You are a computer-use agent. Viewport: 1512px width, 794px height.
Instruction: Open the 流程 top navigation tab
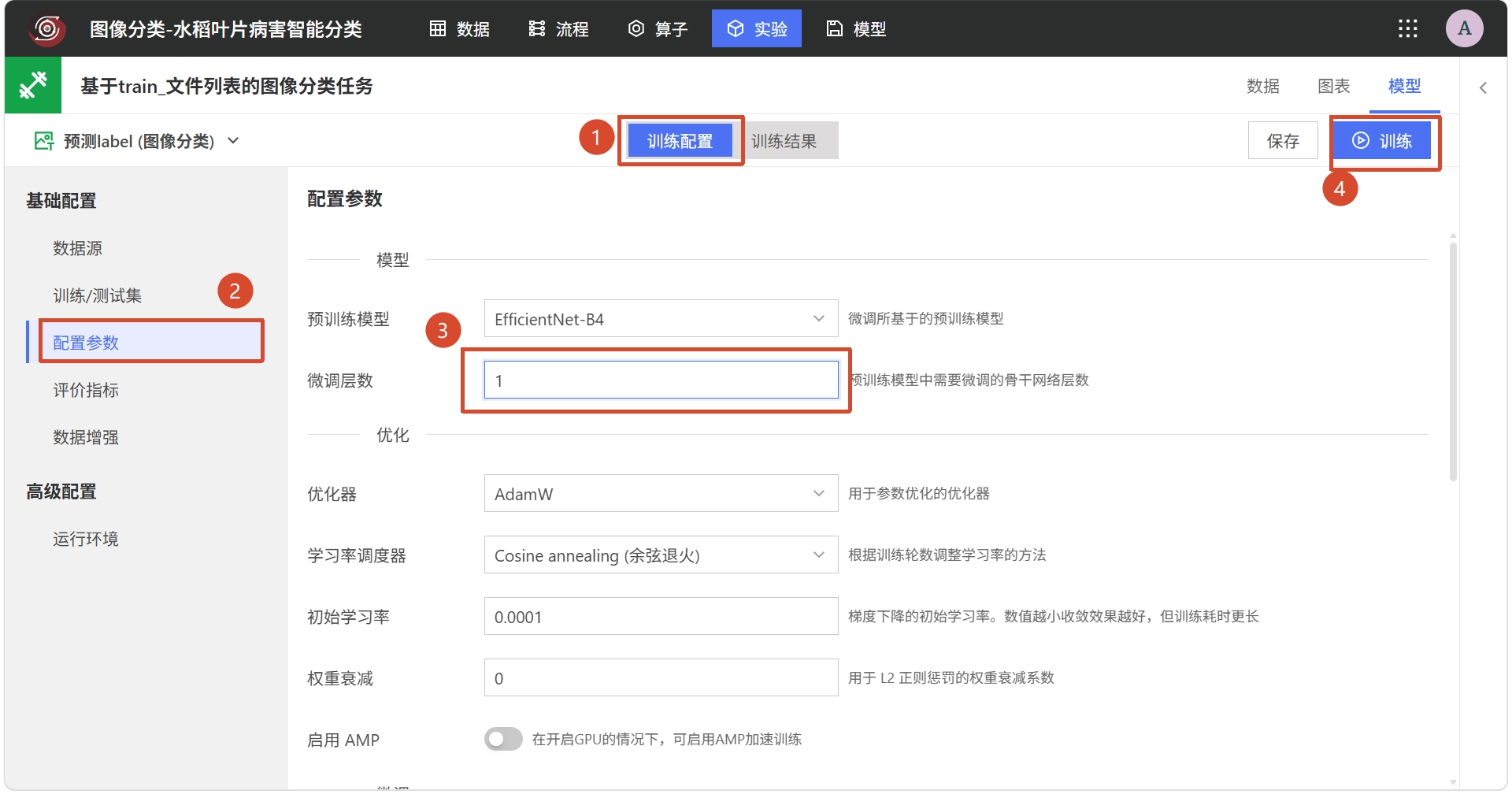[x=559, y=29]
